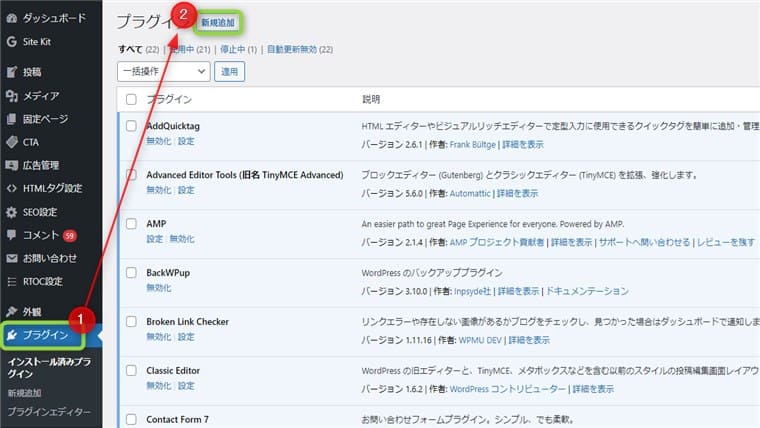Screen dimensions: 760x428
Task: Click the list icon beside RTOC設定
Action: tap(12, 282)
